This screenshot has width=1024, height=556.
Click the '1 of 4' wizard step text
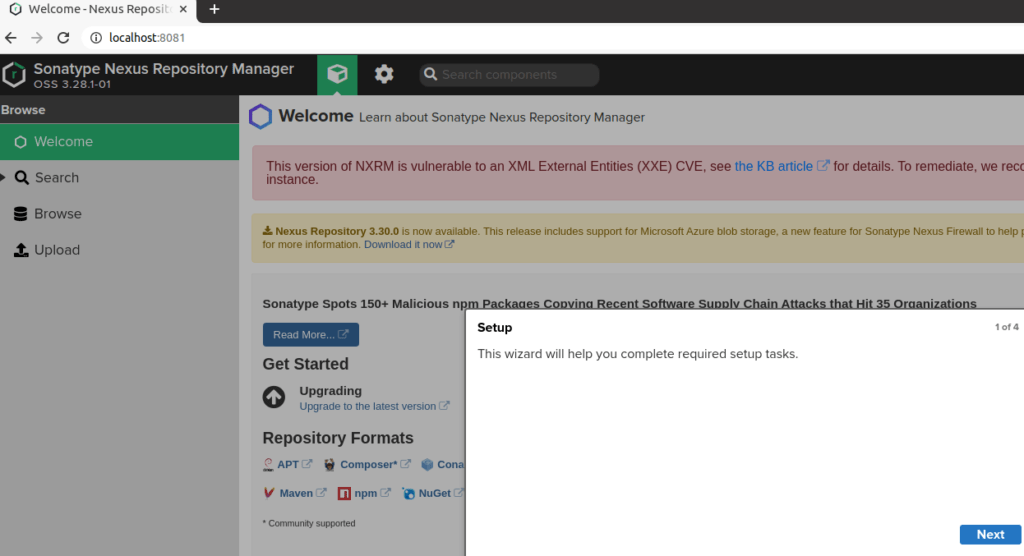(1006, 327)
